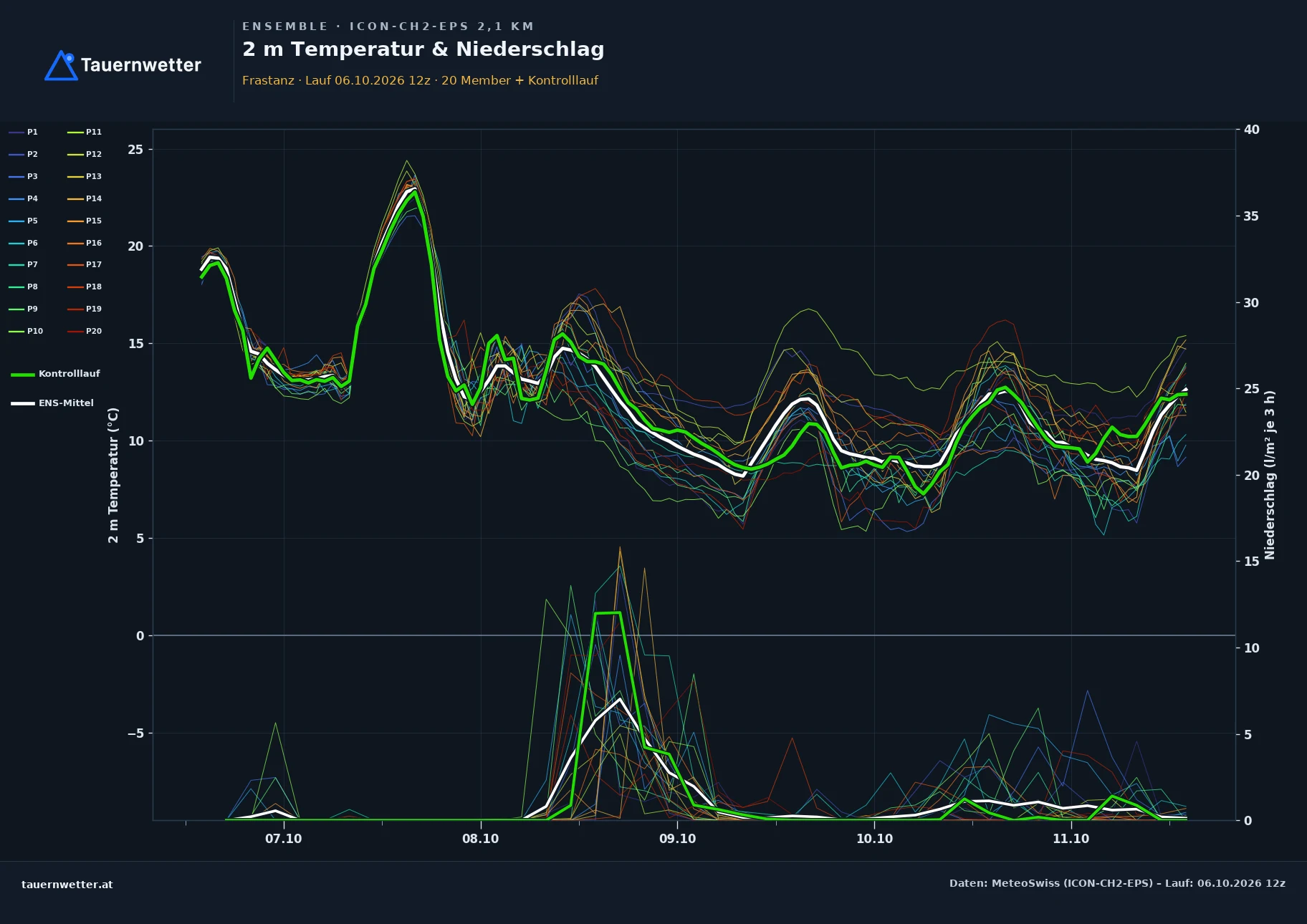Image resolution: width=1307 pixels, height=924 pixels.
Task: Click the '2 m Temperatur (°C)' axis title
Action: point(113,475)
